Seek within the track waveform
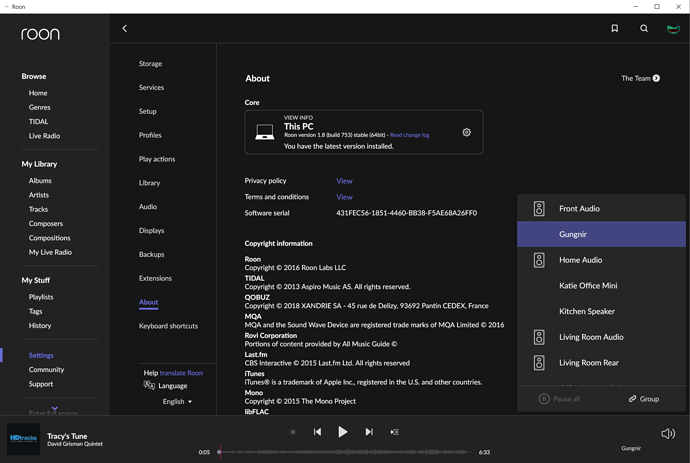Image resolution: width=690 pixels, height=463 pixels. tap(345, 452)
